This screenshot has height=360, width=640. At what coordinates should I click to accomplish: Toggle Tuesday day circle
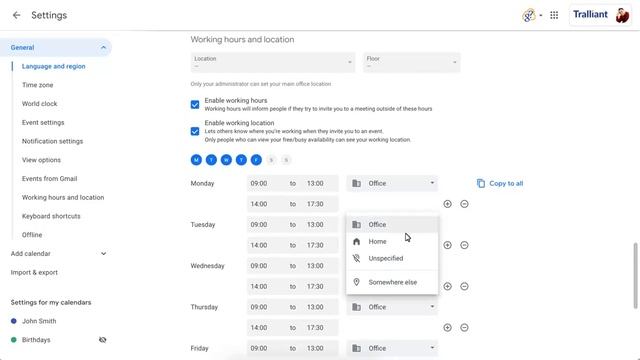(x=211, y=160)
